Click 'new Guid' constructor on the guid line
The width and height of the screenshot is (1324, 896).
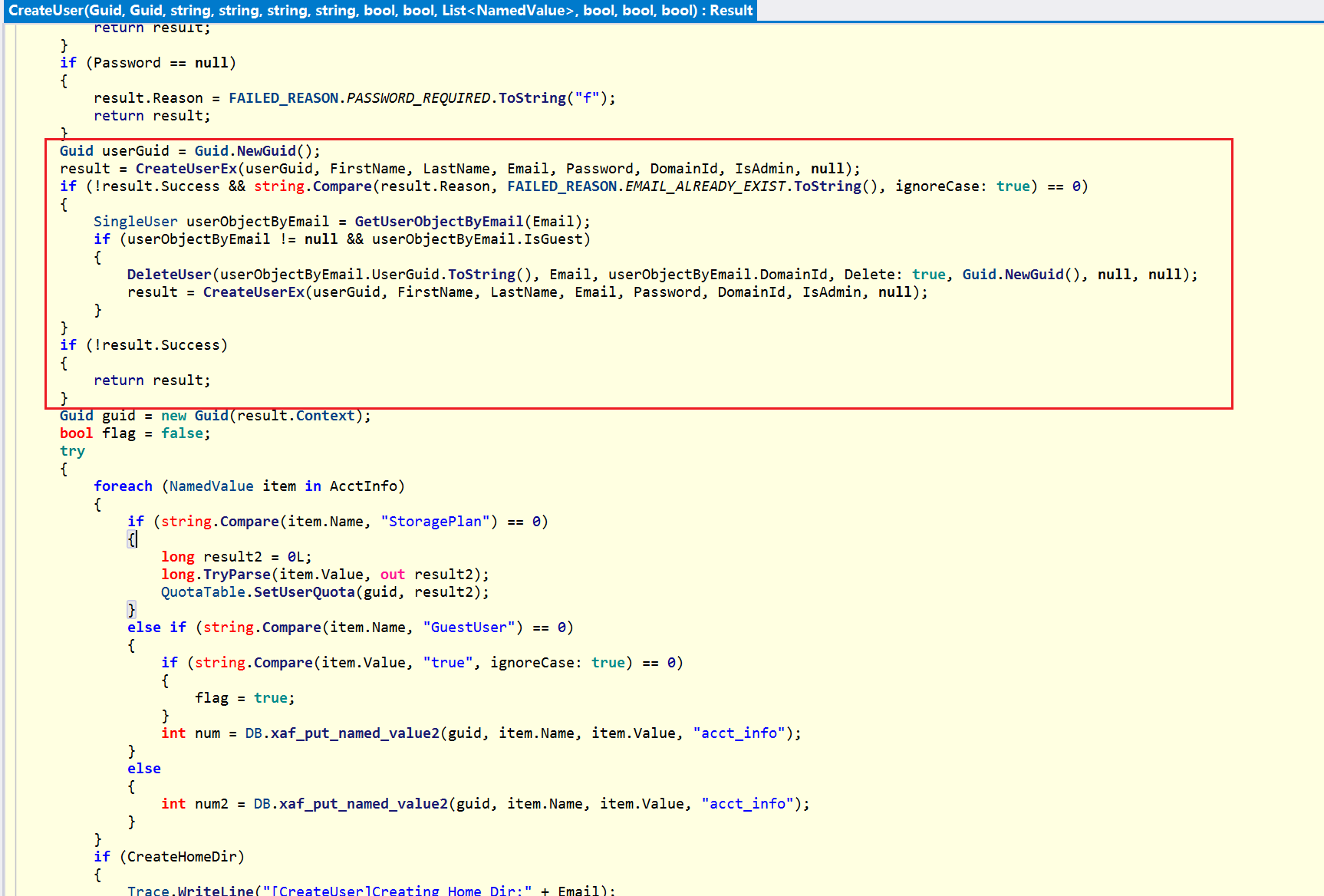click(195, 416)
